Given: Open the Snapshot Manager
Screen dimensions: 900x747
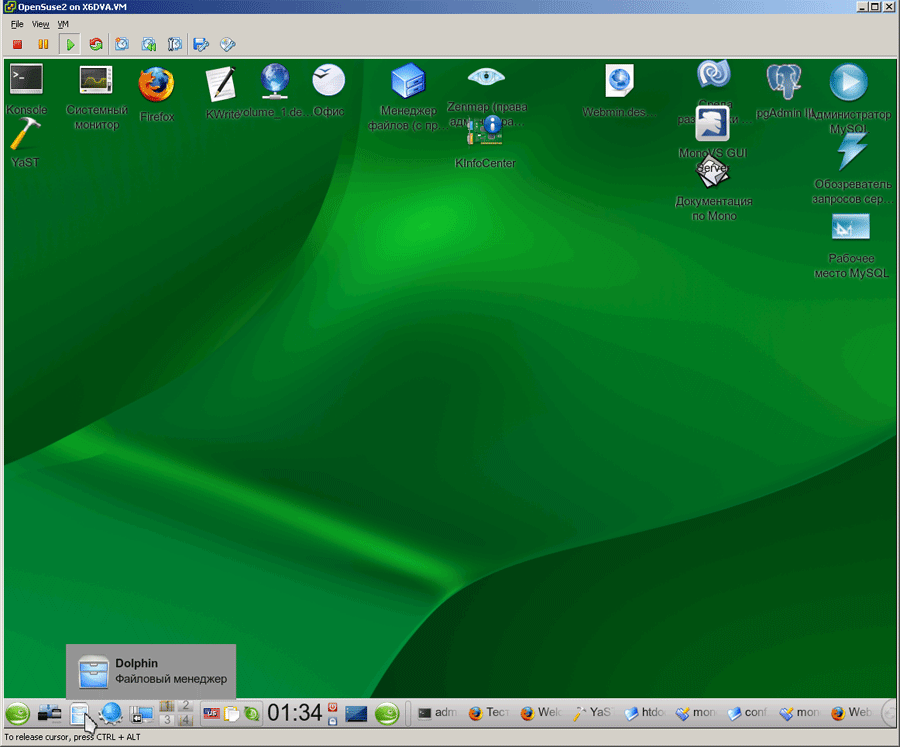Looking at the screenshot, I should 174,44.
